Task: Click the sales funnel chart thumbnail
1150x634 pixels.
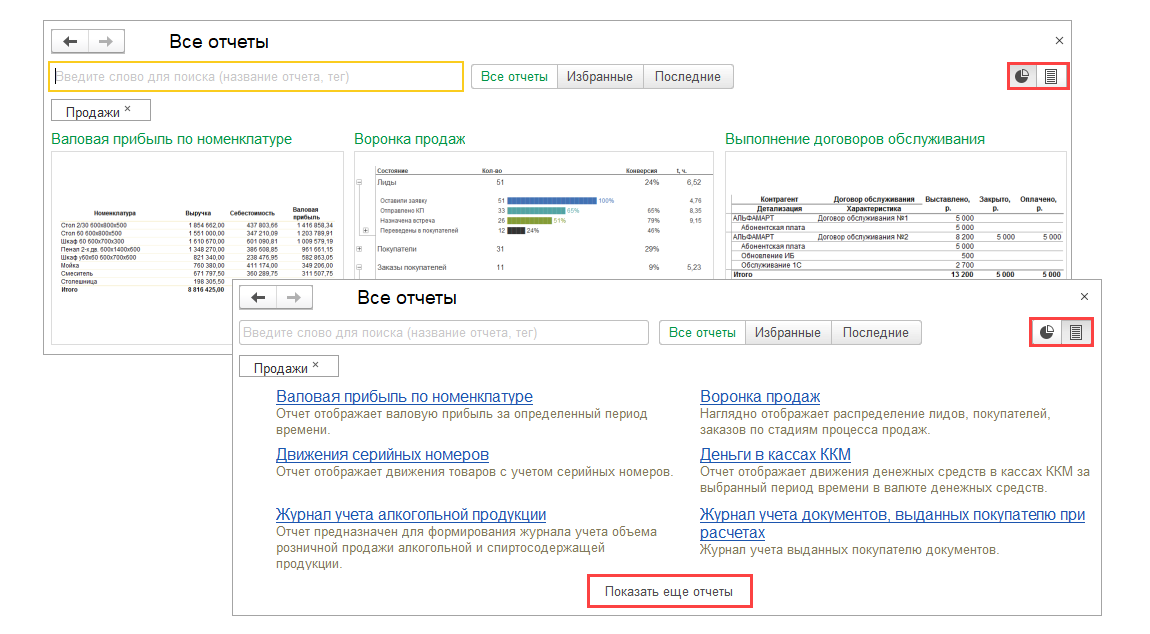Action: coord(534,216)
